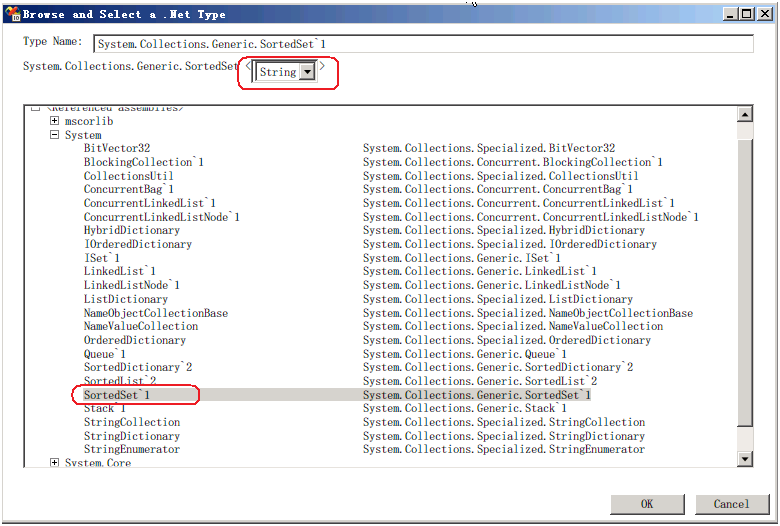Click the window icon in title bar

(12, 14)
